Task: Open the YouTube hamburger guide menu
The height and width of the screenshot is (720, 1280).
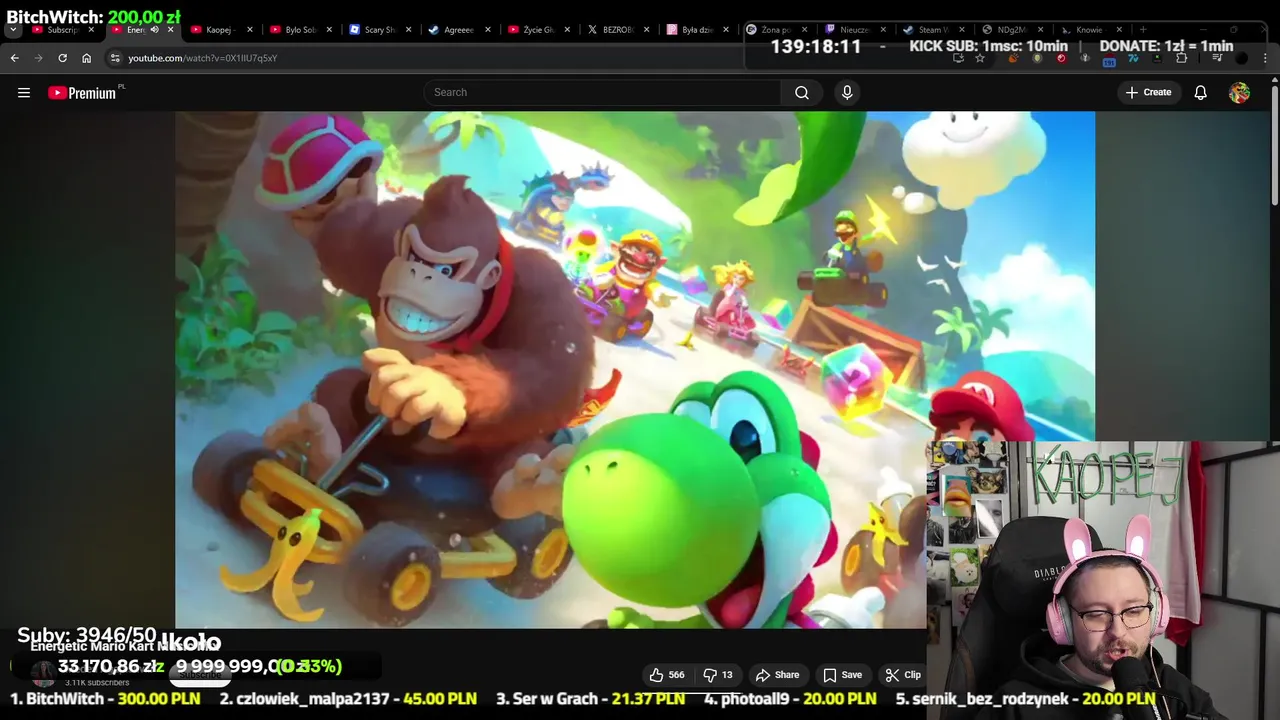Action: coord(24,92)
